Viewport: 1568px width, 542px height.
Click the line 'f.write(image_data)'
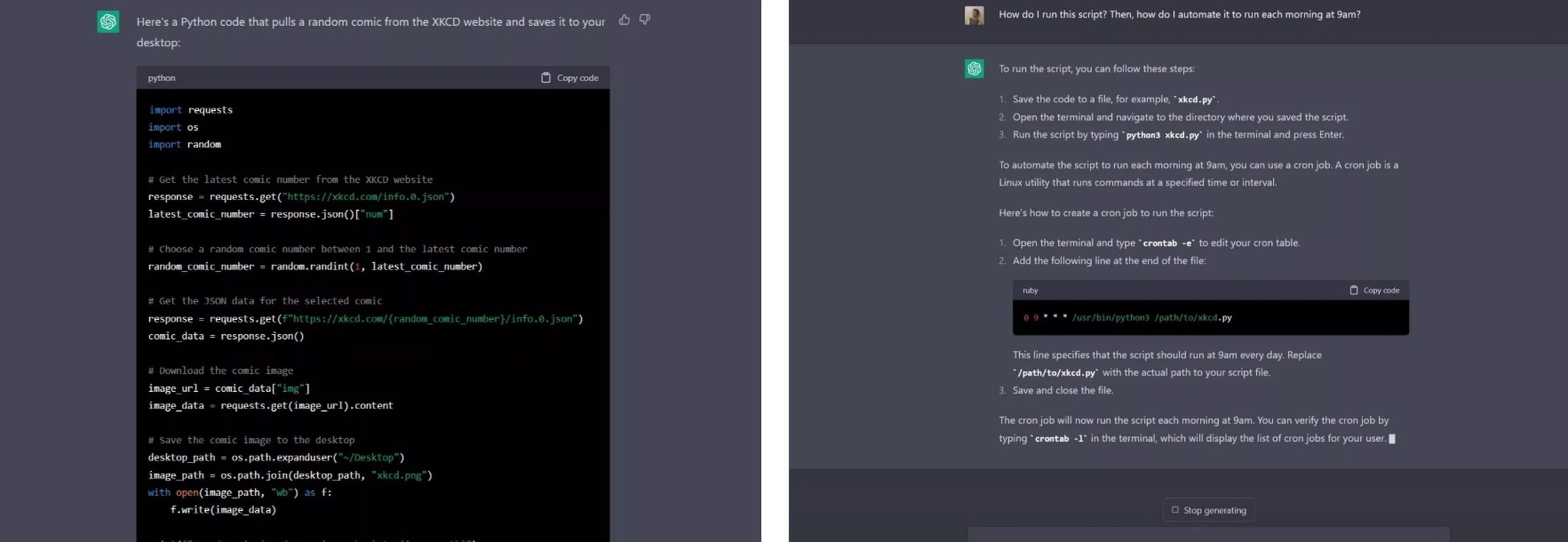tap(223, 510)
